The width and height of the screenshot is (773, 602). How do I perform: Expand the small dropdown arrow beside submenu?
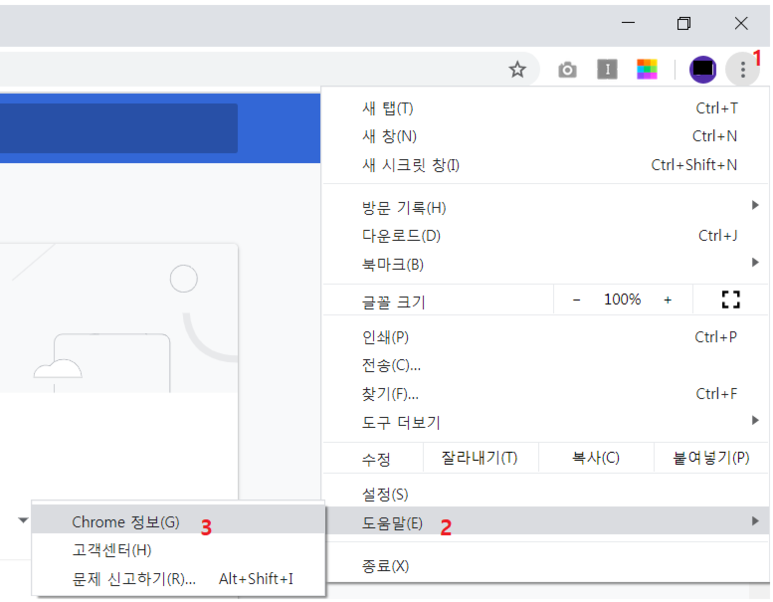coord(23,520)
